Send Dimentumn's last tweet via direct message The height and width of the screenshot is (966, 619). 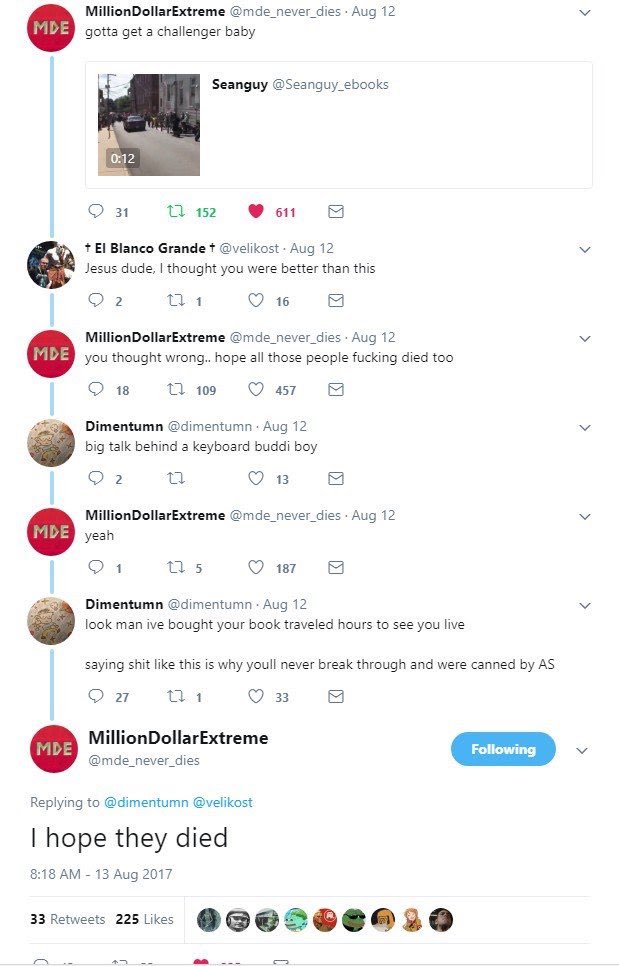pos(336,697)
